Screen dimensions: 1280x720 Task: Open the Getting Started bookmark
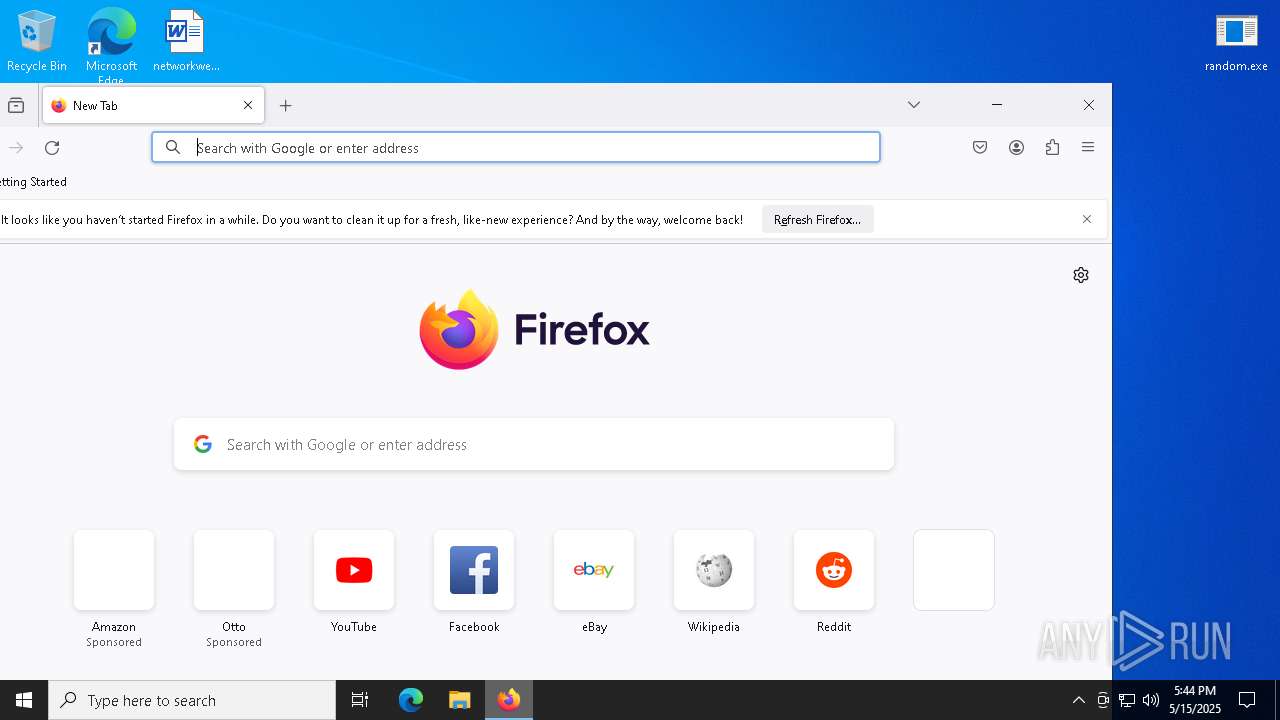point(33,182)
